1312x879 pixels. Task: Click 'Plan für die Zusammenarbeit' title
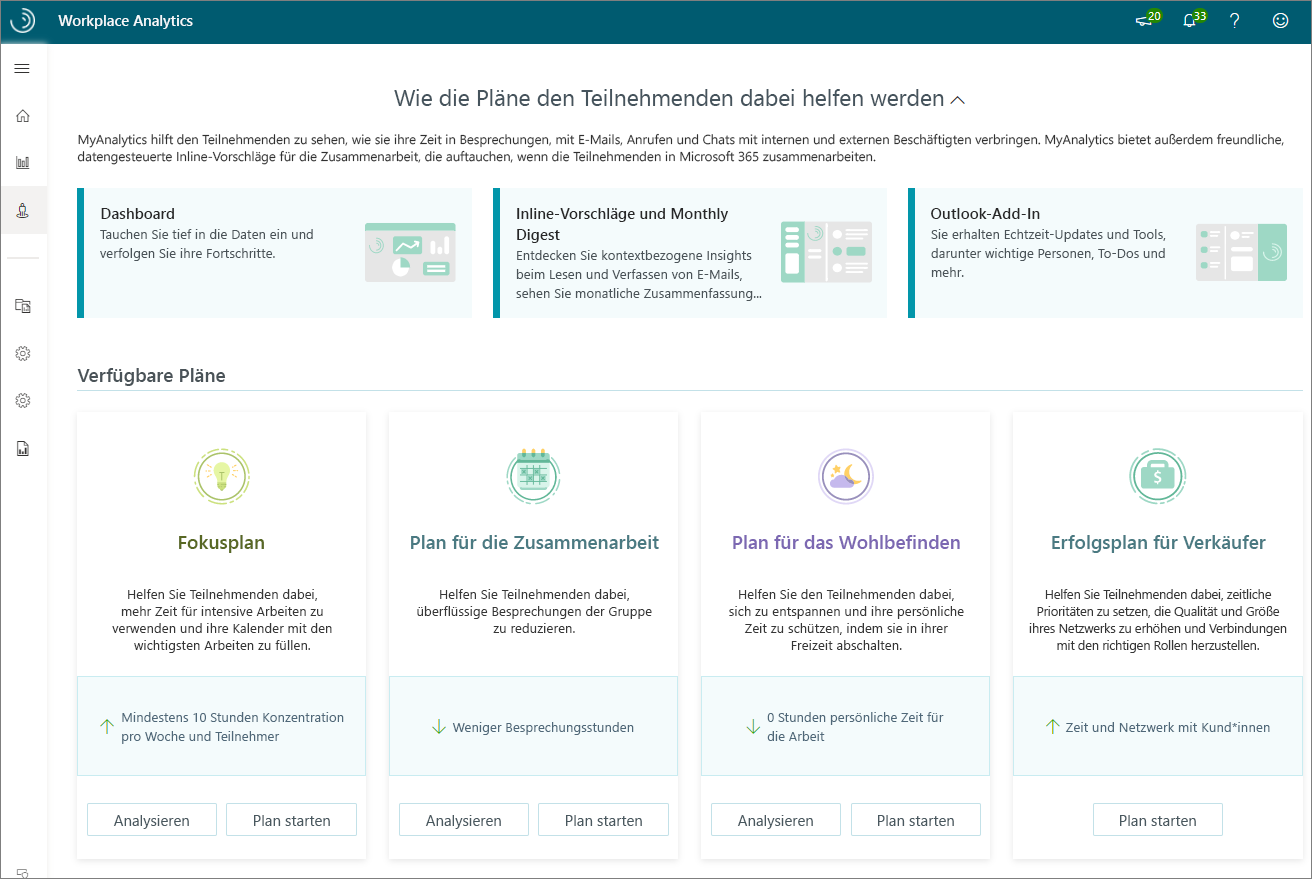534,543
